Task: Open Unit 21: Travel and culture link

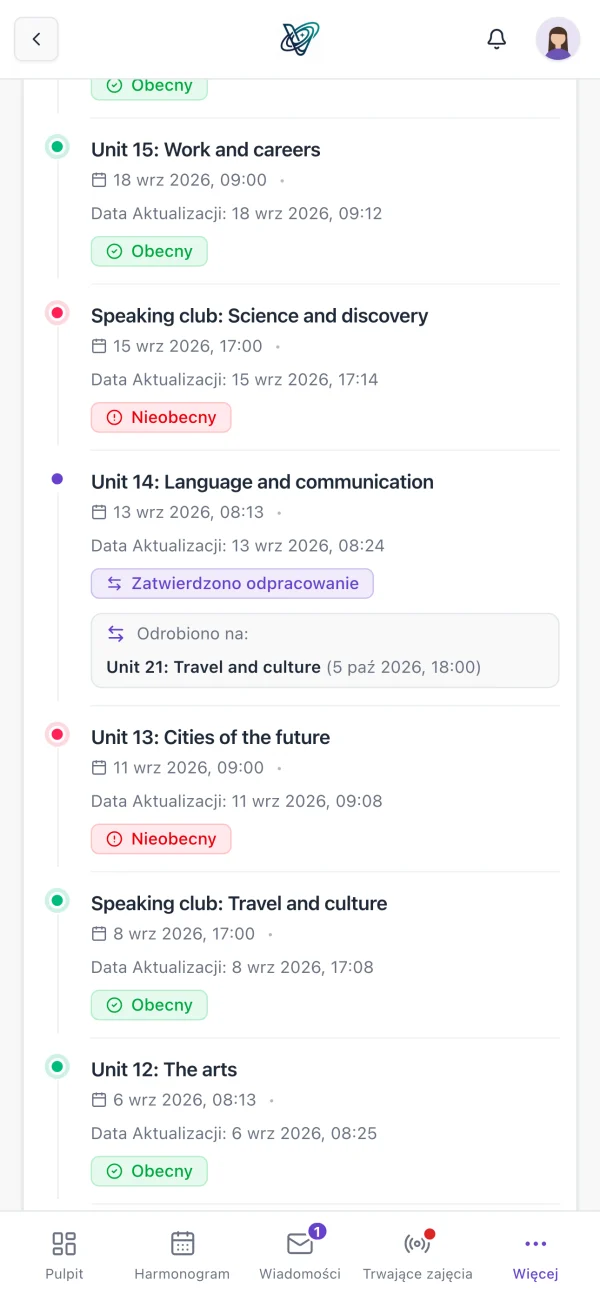Action: pos(213,667)
